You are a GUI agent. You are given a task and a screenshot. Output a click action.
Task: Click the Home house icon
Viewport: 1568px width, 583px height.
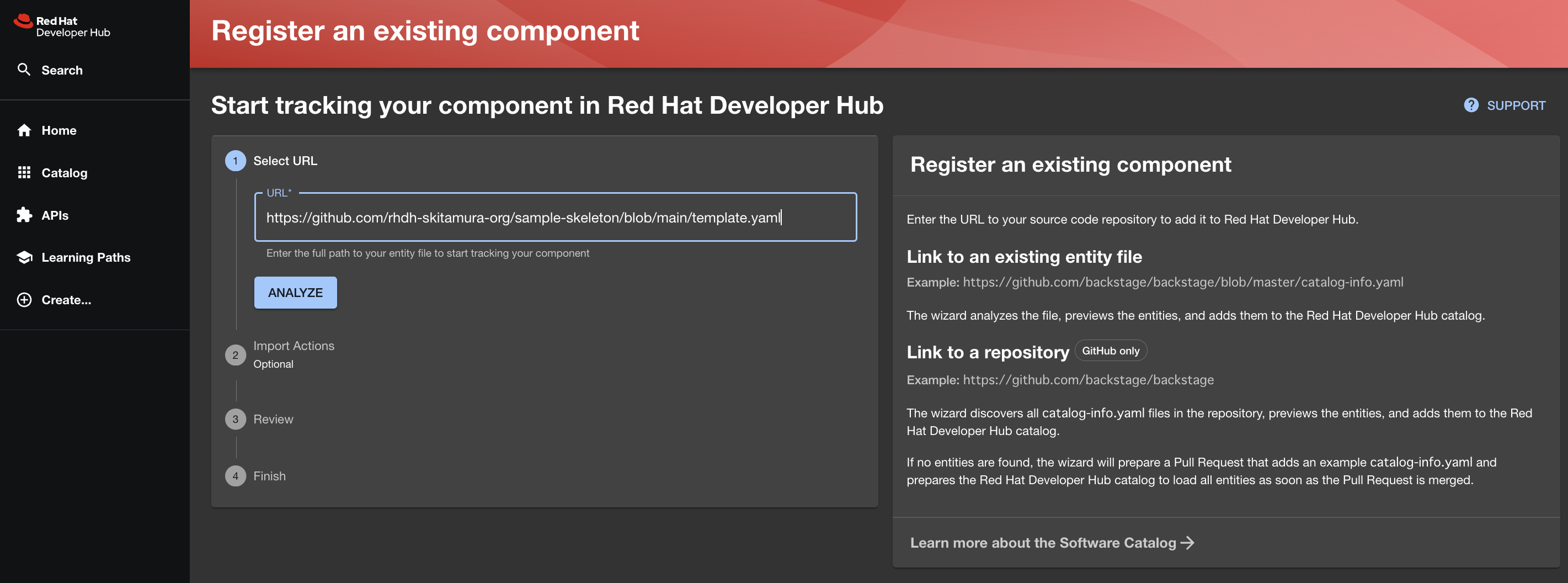24,130
